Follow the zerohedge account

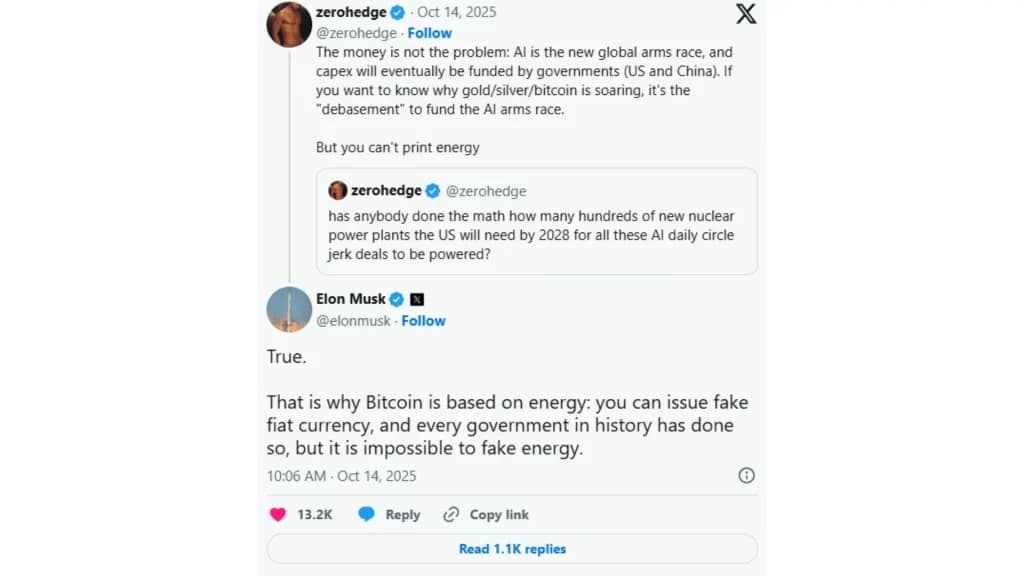click(429, 33)
